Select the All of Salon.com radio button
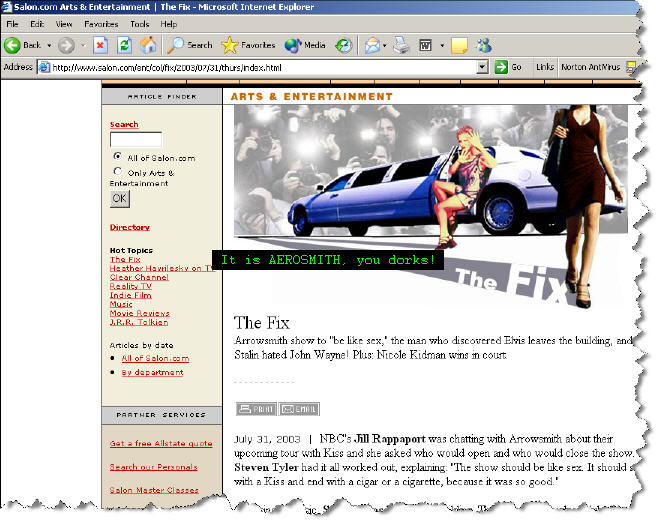656x520 pixels. (118, 156)
